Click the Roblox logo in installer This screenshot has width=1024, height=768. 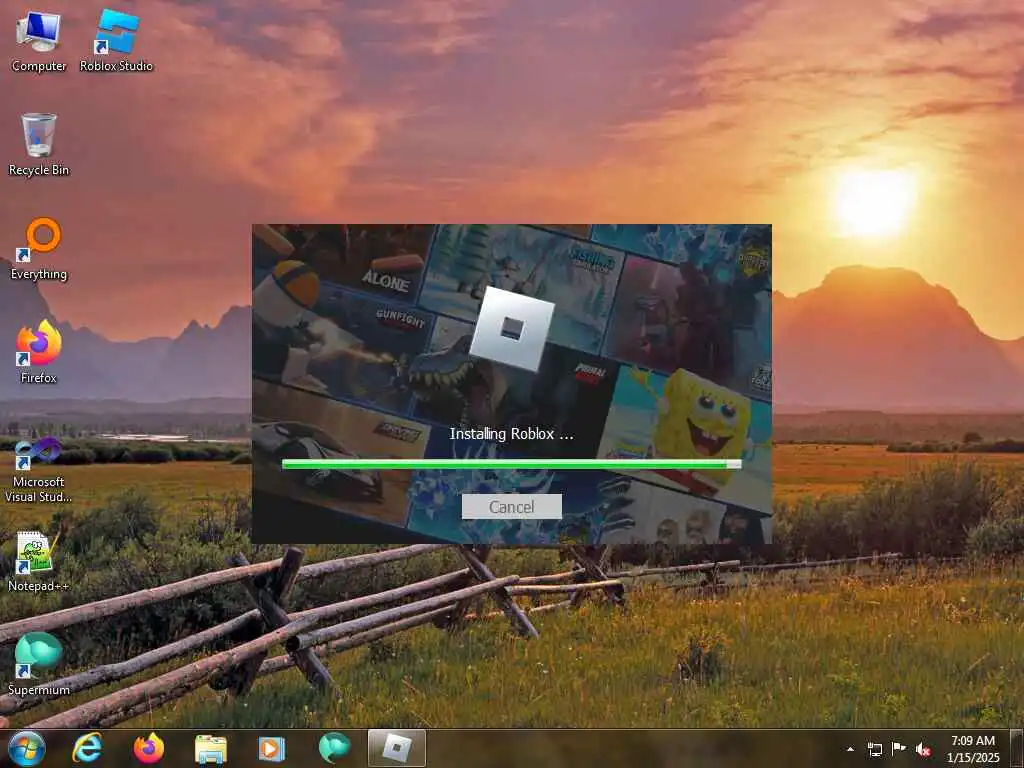[511, 328]
